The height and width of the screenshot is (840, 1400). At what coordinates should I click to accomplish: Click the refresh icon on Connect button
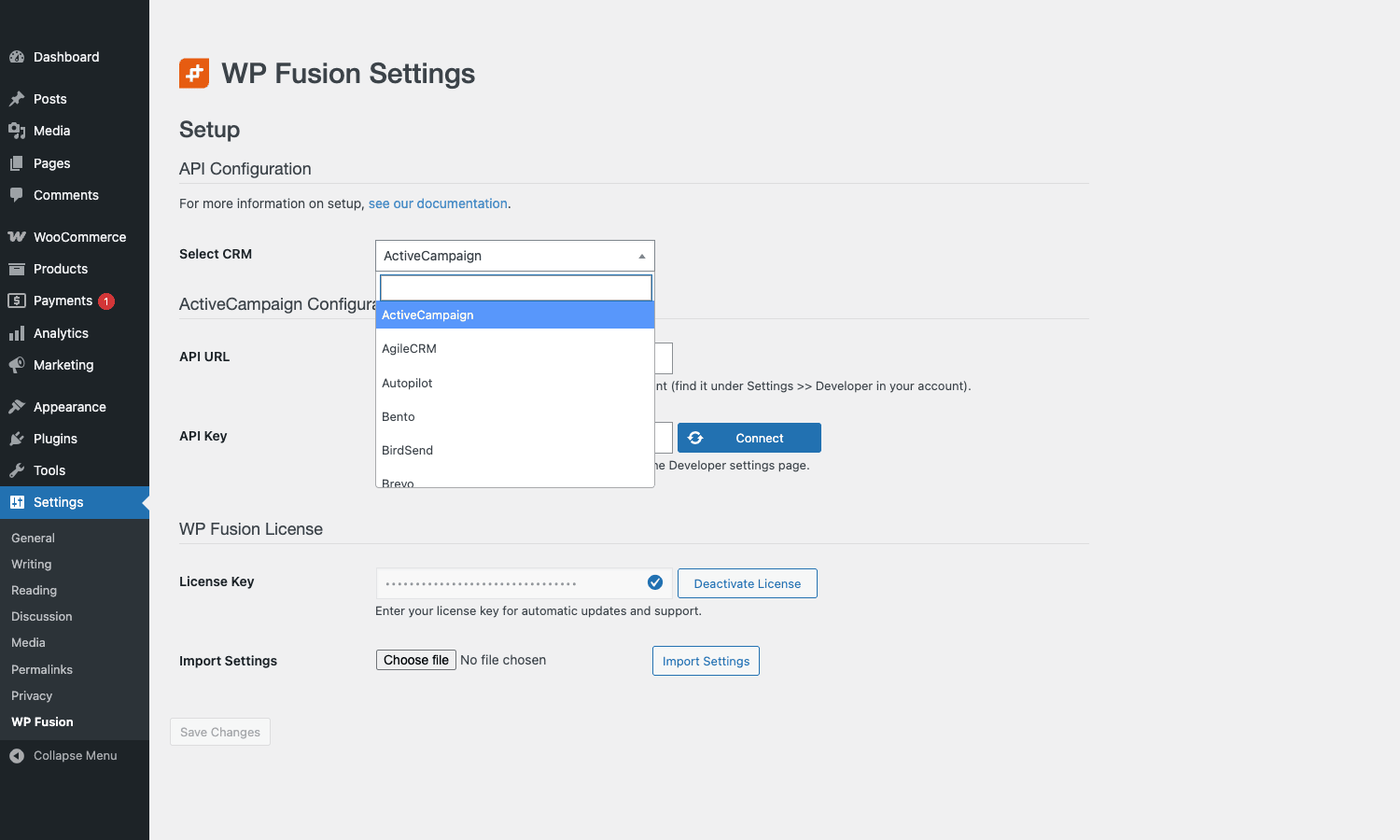click(x=695, y=438)
